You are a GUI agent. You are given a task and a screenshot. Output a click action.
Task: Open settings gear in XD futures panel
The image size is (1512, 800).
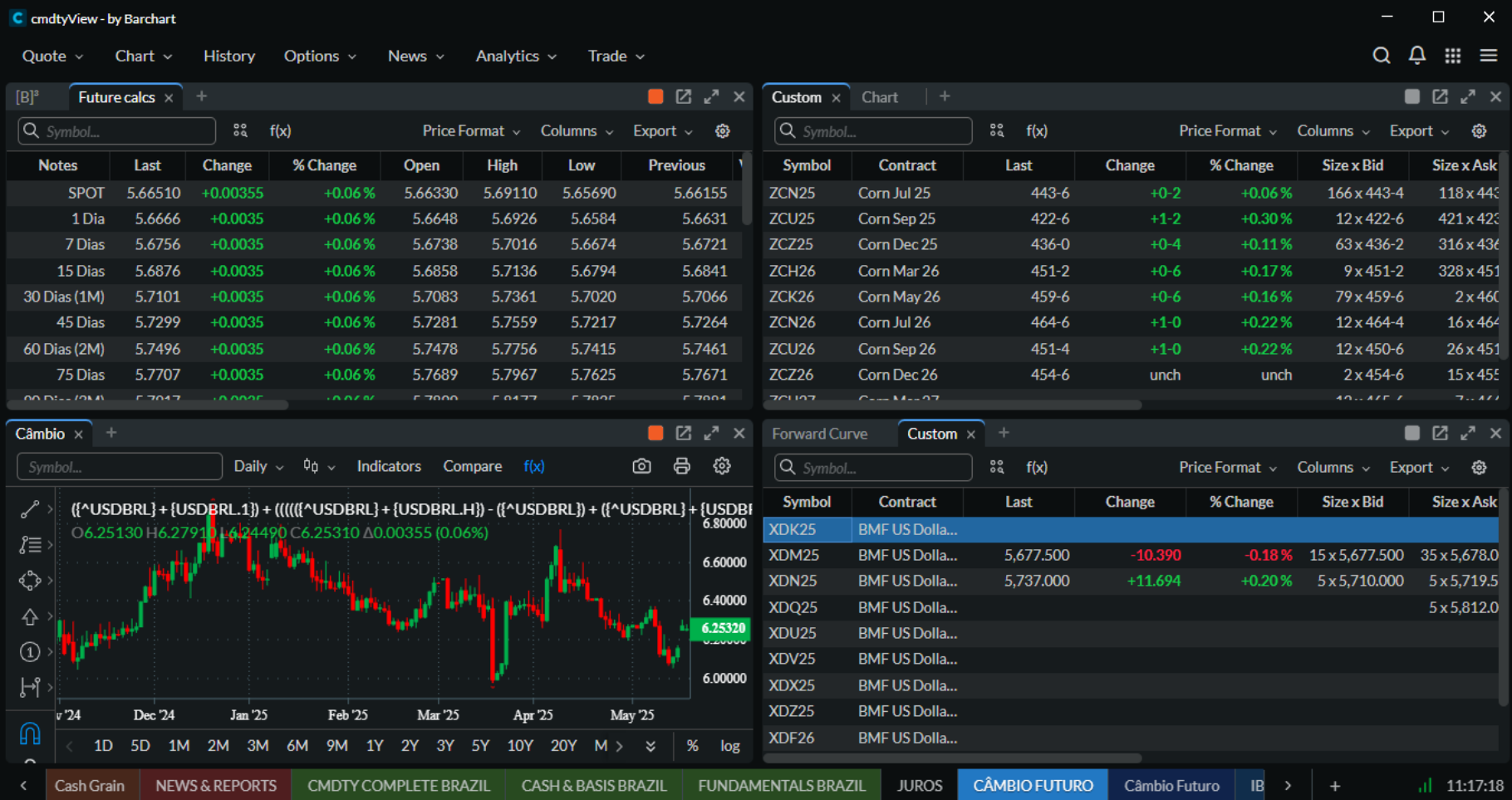(x=1479, y=467)
